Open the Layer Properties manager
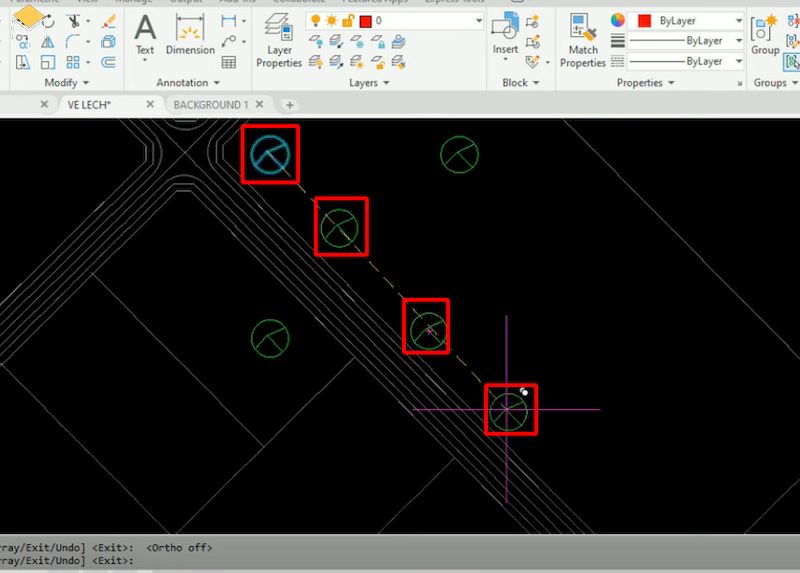Screen dimensions: 800x573 [x=279, y=41]
